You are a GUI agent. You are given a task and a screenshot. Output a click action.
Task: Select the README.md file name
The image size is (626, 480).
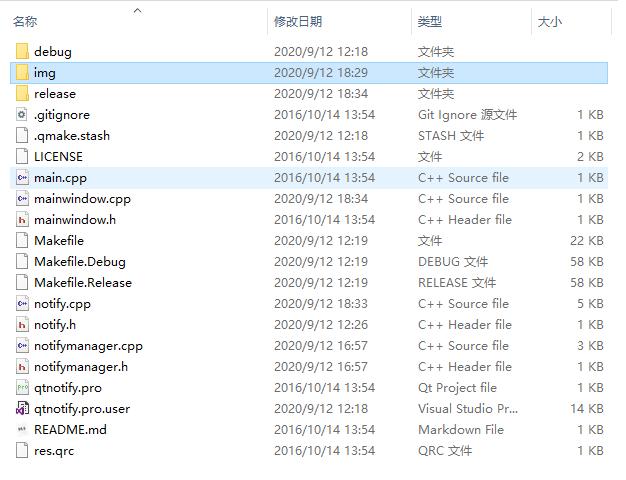[x=70, y=430]
